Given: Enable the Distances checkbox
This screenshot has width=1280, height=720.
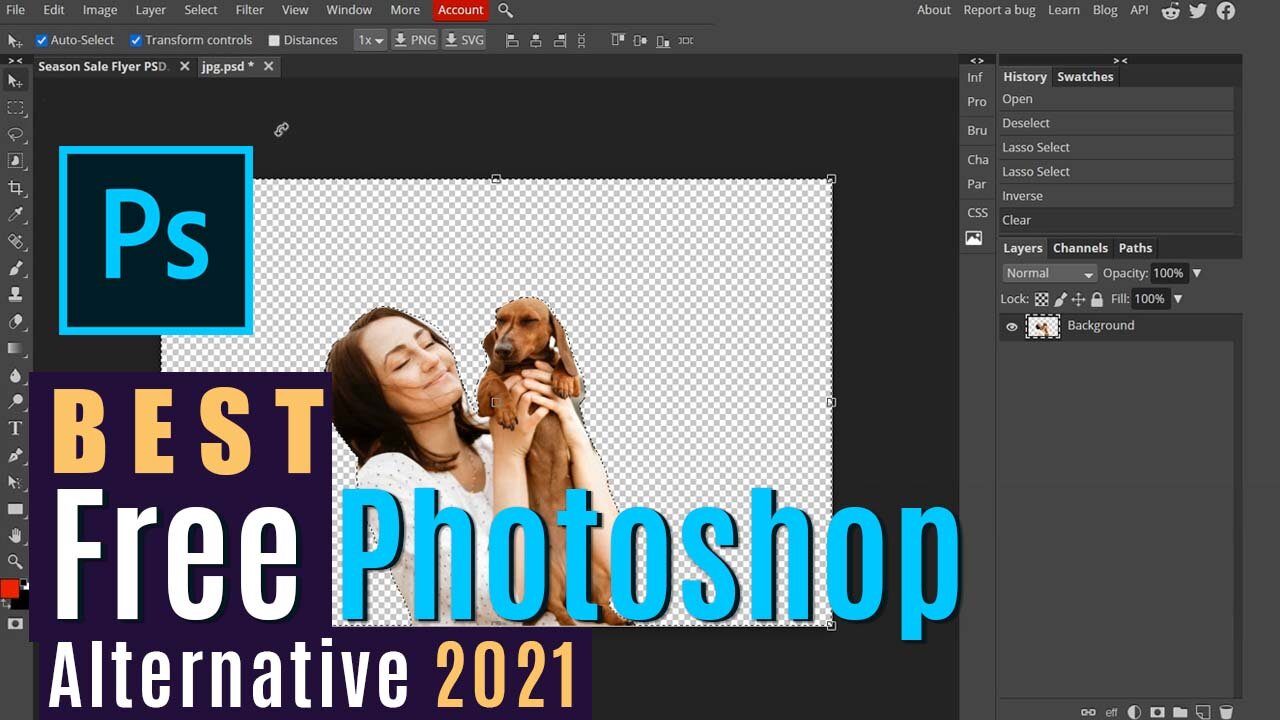Looking at the screenshot, I should click(x=274, y=40).
